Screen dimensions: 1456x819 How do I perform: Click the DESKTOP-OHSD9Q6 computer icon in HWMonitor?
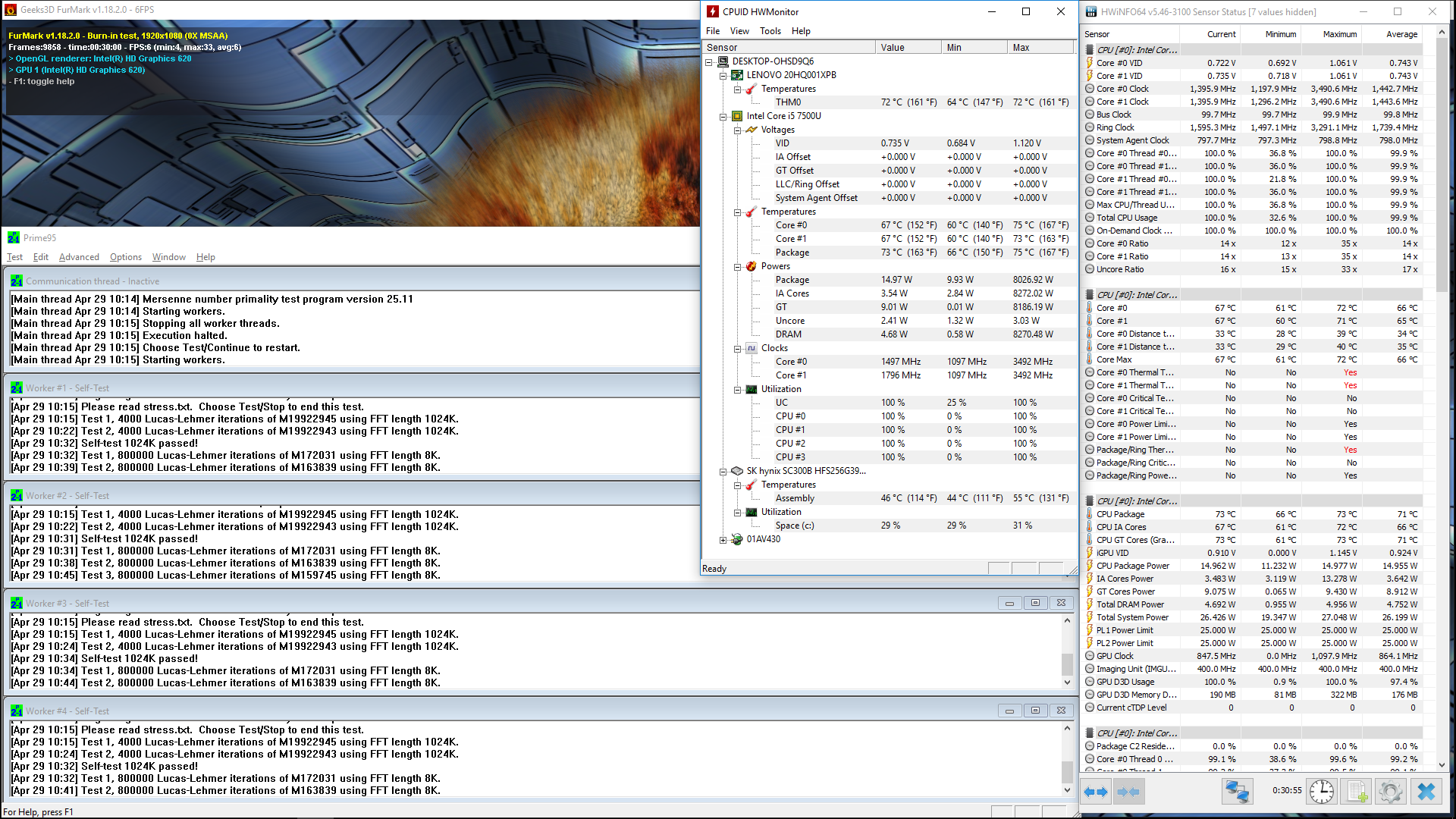(x=723, y=61)
